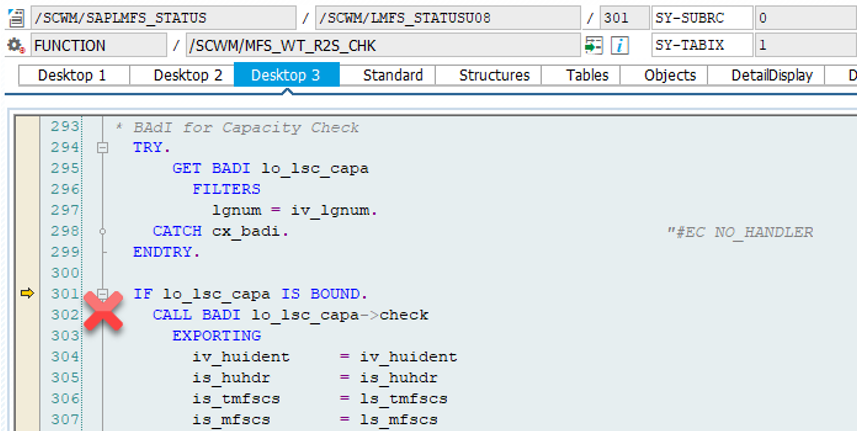This screenshot has height=431, width=857.
Task: Click the comment 'BAdI for Capacity Check'
Action: [x=246, y=128]
